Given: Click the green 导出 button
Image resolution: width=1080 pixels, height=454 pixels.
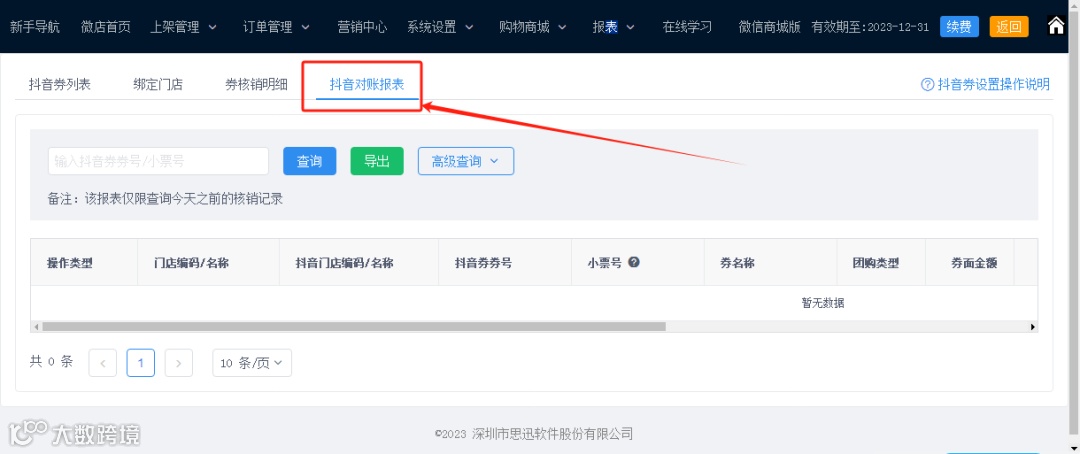Looking at the screenshot, I should pos(377,161).
